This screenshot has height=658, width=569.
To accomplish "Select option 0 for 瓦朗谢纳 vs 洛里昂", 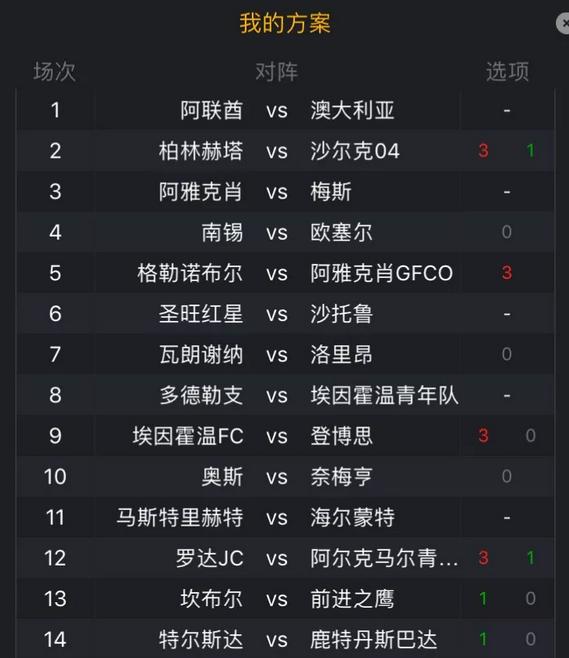I will point(507,354).
